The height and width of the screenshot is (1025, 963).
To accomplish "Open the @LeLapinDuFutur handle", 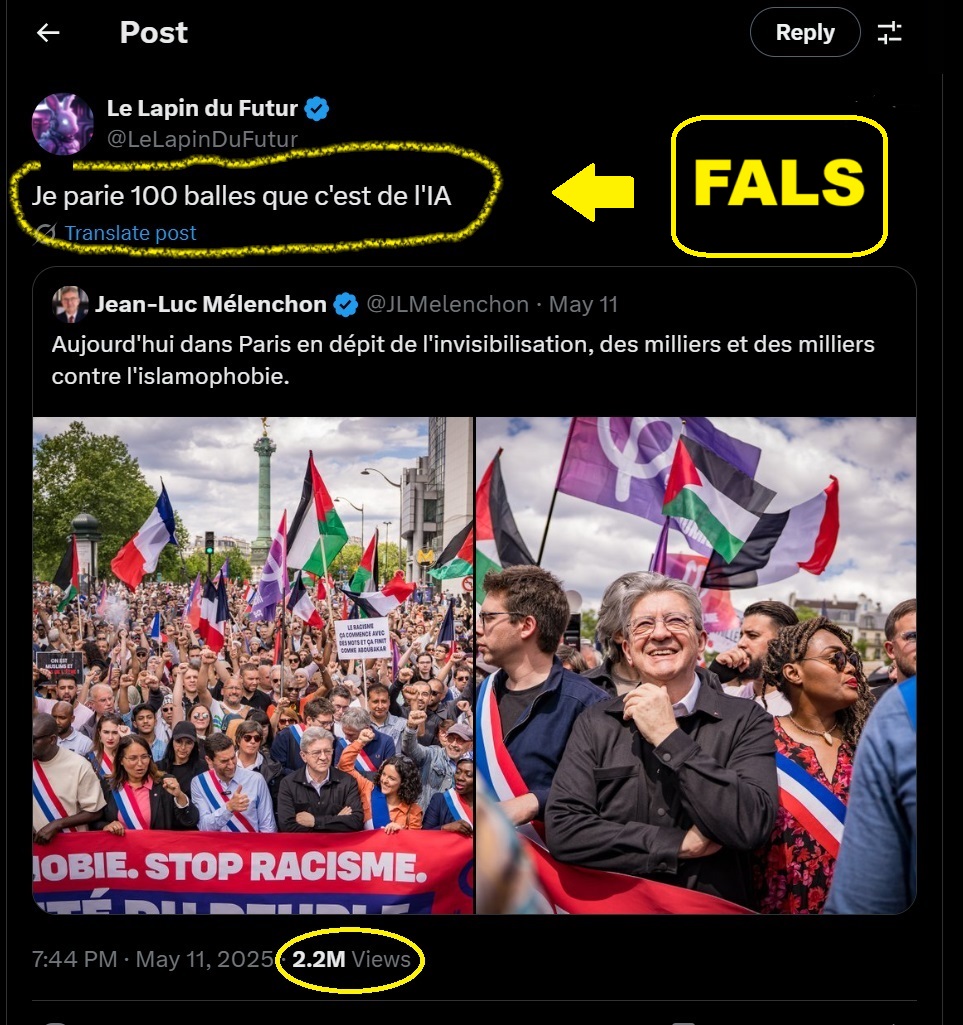I will click(202, 139).
